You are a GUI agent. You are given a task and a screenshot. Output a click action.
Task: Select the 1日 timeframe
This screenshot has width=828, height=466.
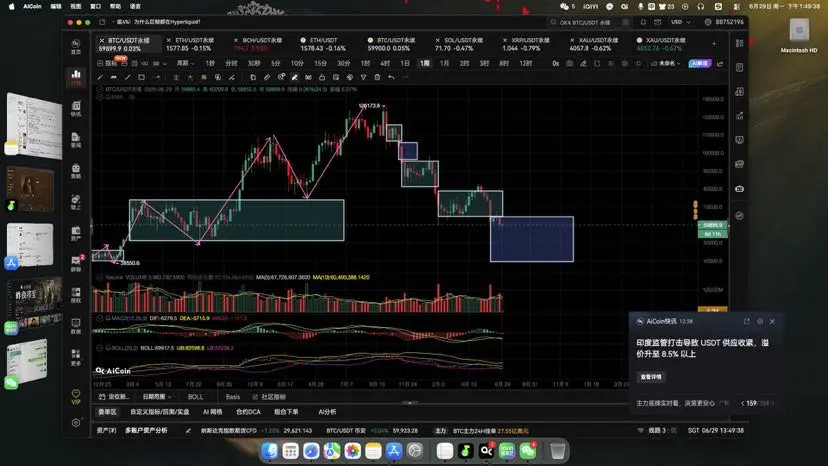tap(405, 63)
